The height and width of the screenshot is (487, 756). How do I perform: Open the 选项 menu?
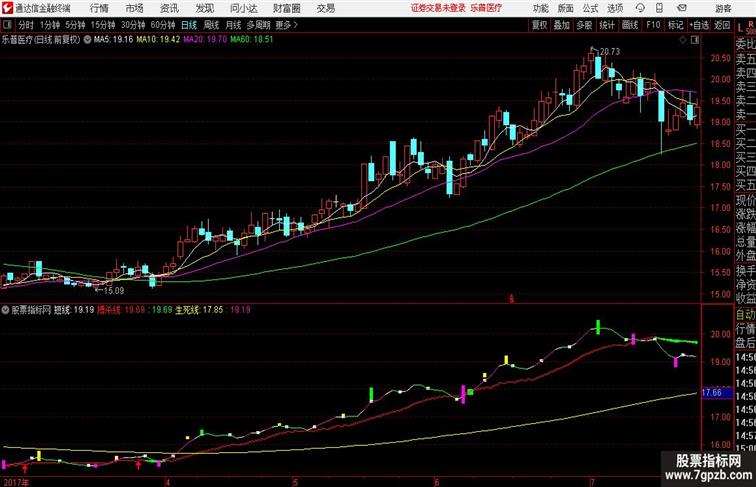[615, 8]
